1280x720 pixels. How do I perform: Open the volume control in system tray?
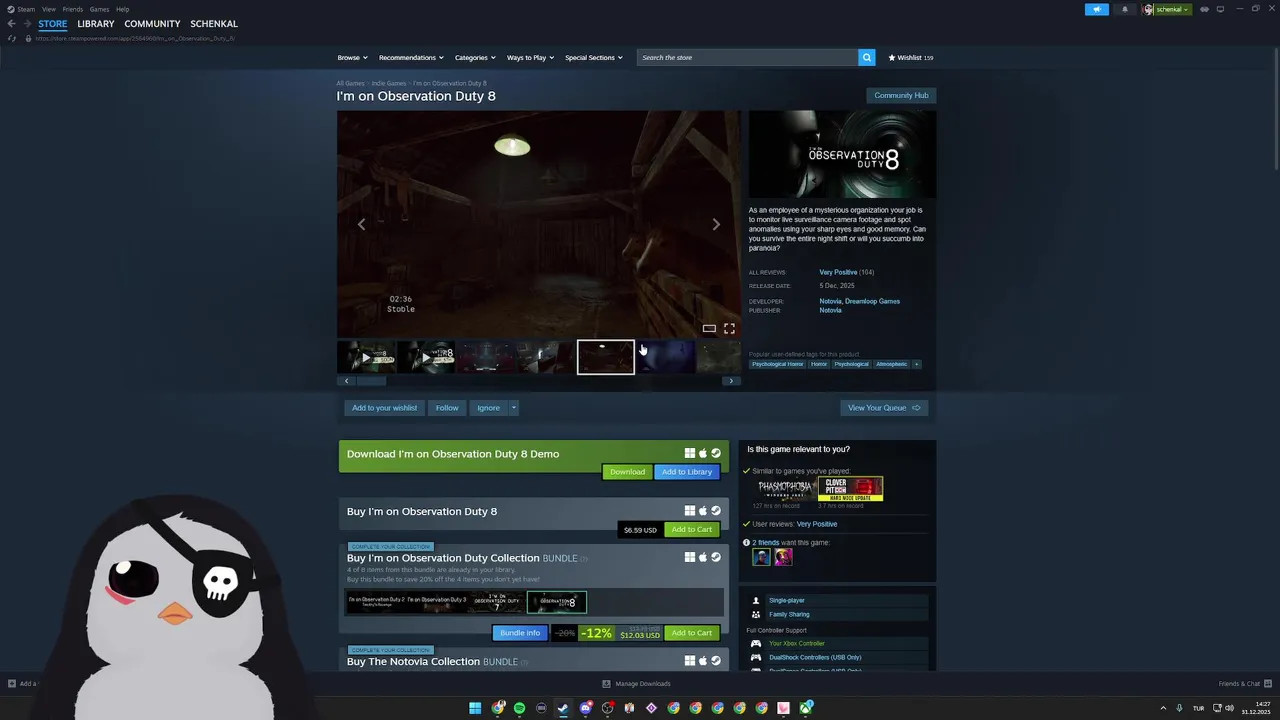(x=1229, y=708)
